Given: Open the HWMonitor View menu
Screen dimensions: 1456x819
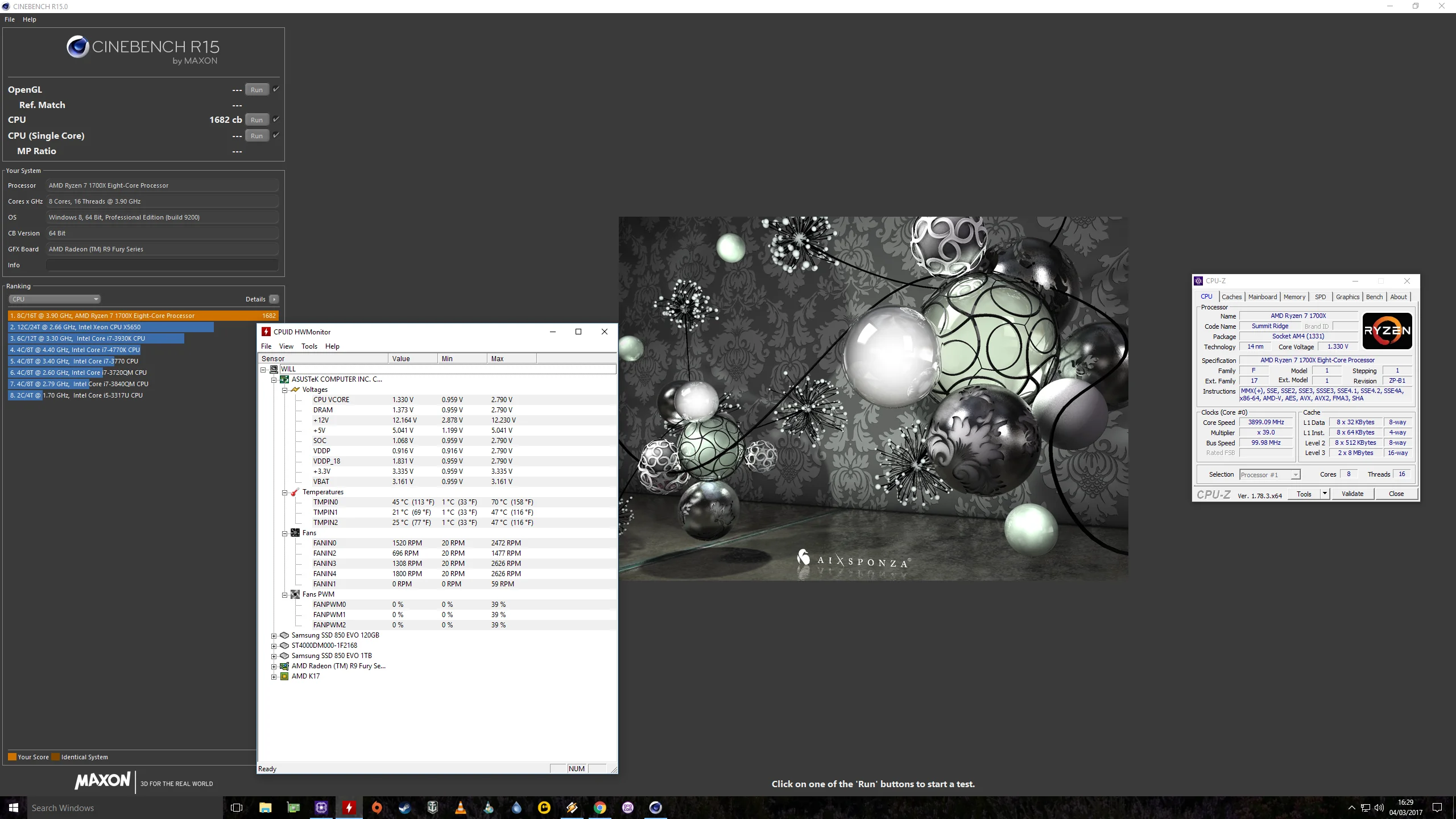Looking at the screenshot, I should click(286, 346).
